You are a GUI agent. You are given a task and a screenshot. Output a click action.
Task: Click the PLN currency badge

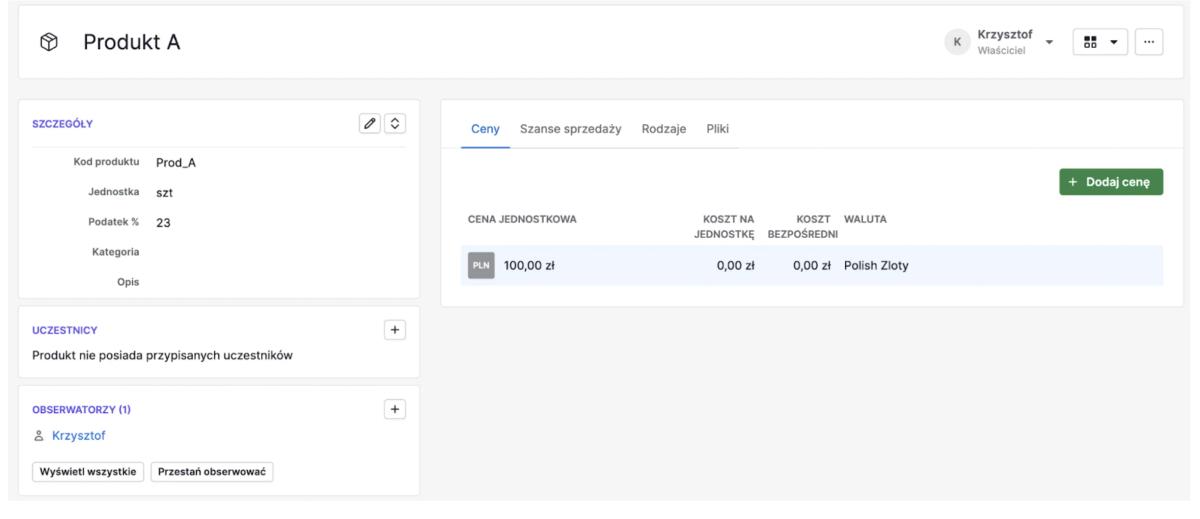(x=481, y=266)
